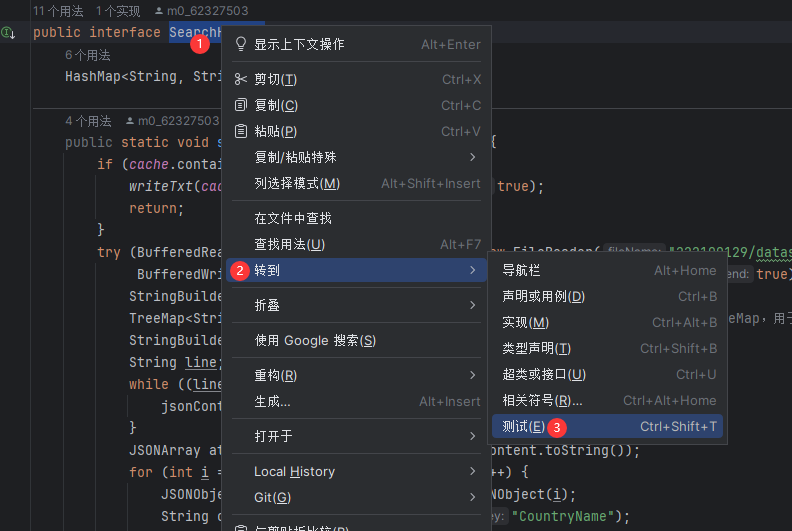Choose 使用 Google 搜索

click(315, 340)
